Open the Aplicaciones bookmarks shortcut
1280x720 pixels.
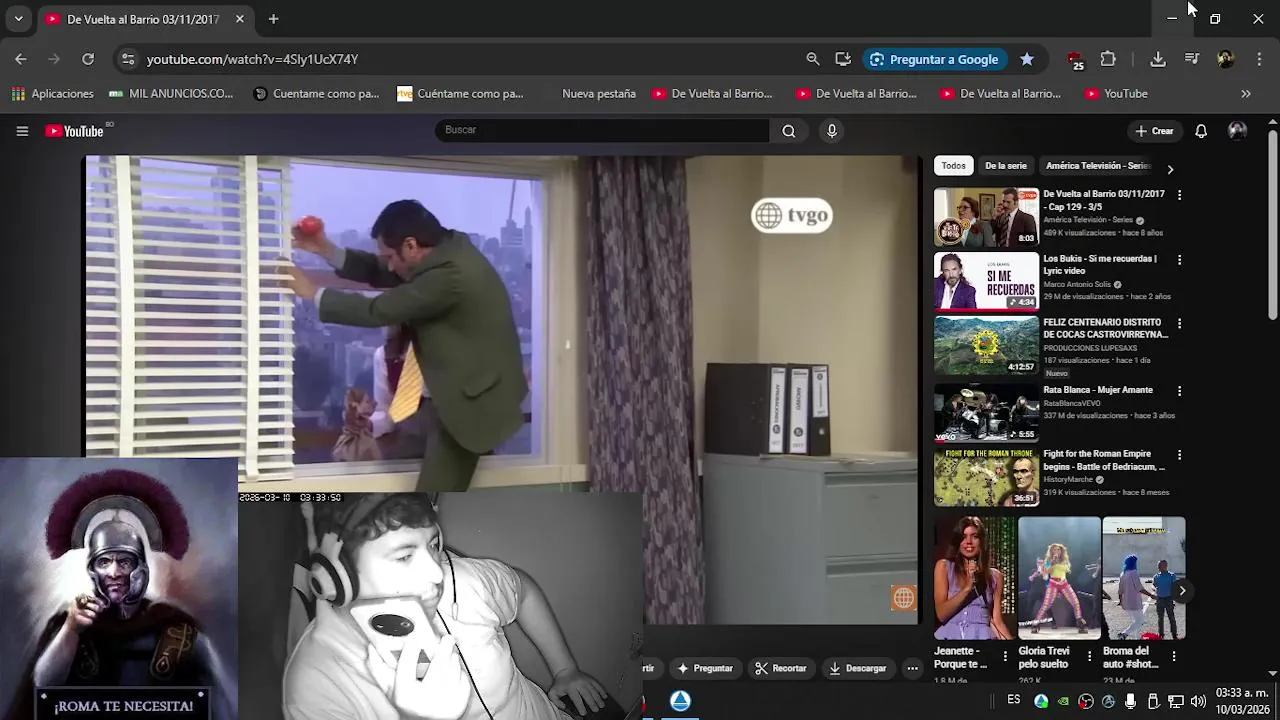point(52,94)
